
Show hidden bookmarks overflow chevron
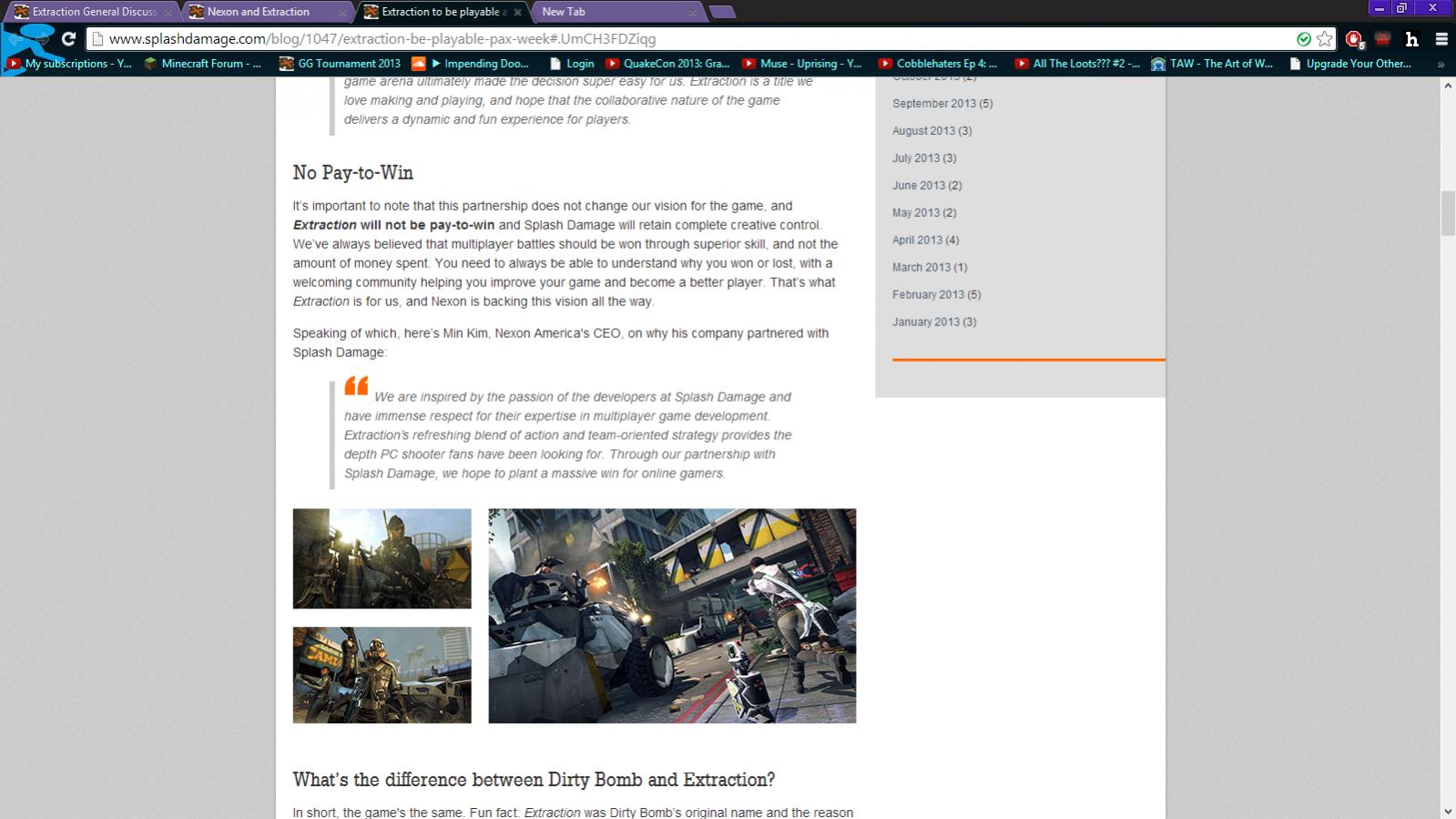click(x=1441, y=64)
